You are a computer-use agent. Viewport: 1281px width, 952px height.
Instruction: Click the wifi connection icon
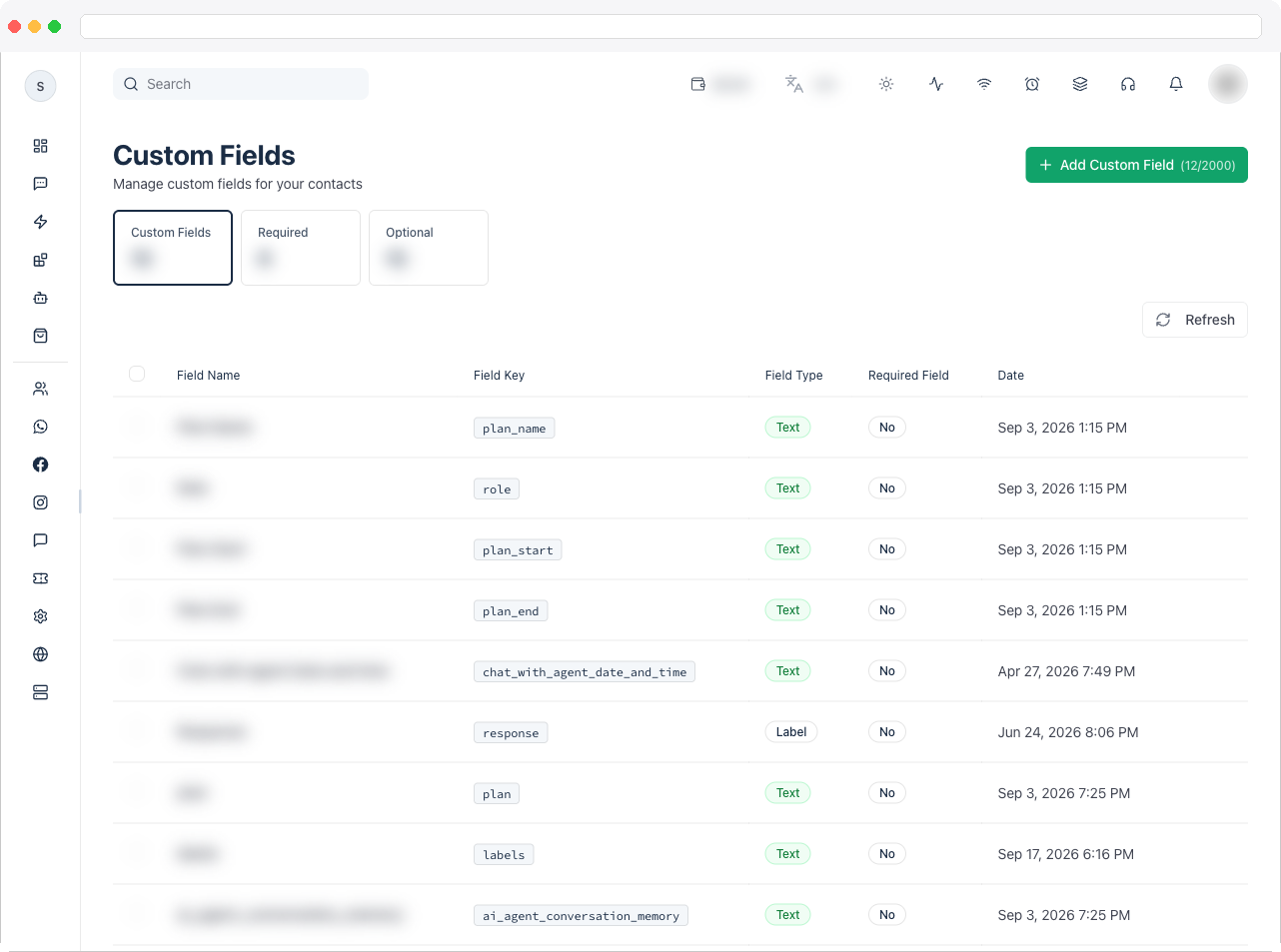(984, 84)
